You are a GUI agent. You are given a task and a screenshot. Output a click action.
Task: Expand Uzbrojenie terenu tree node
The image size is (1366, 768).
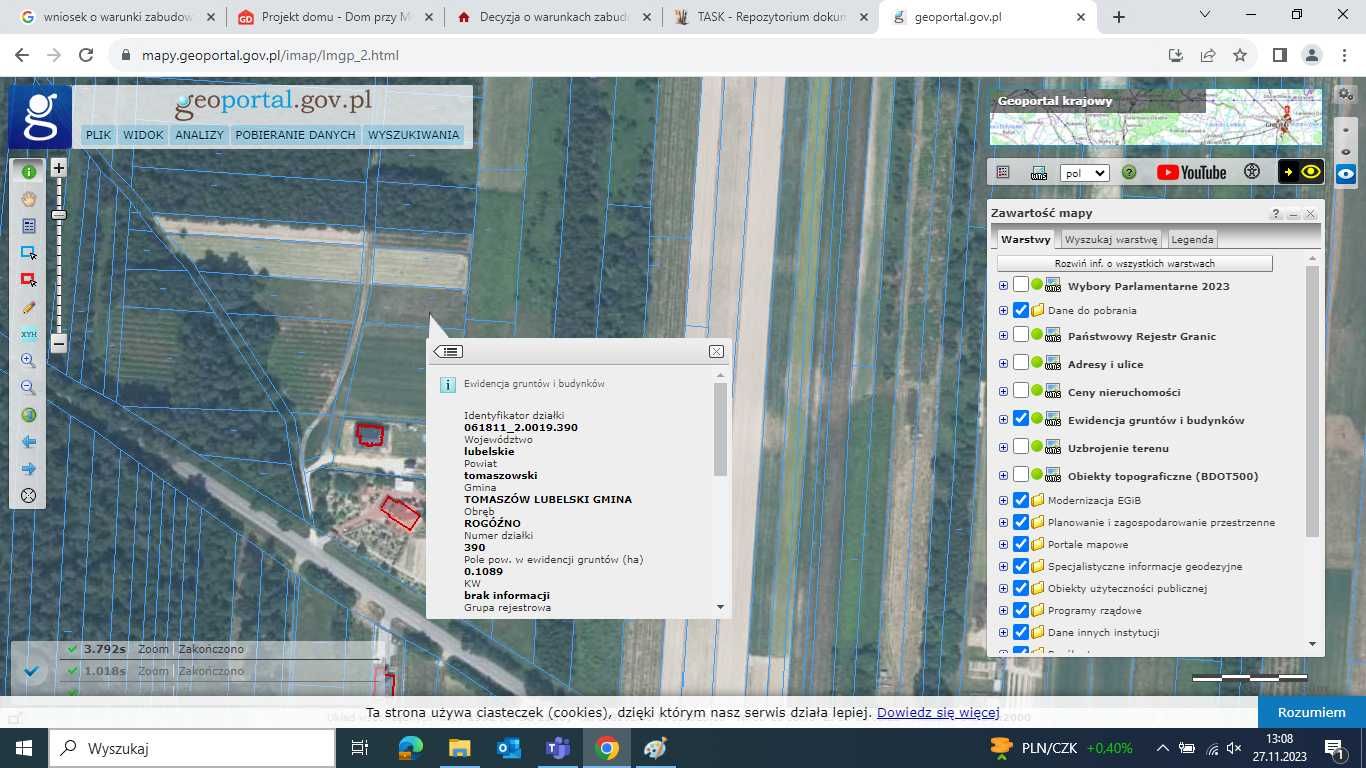coord(1003,448)
